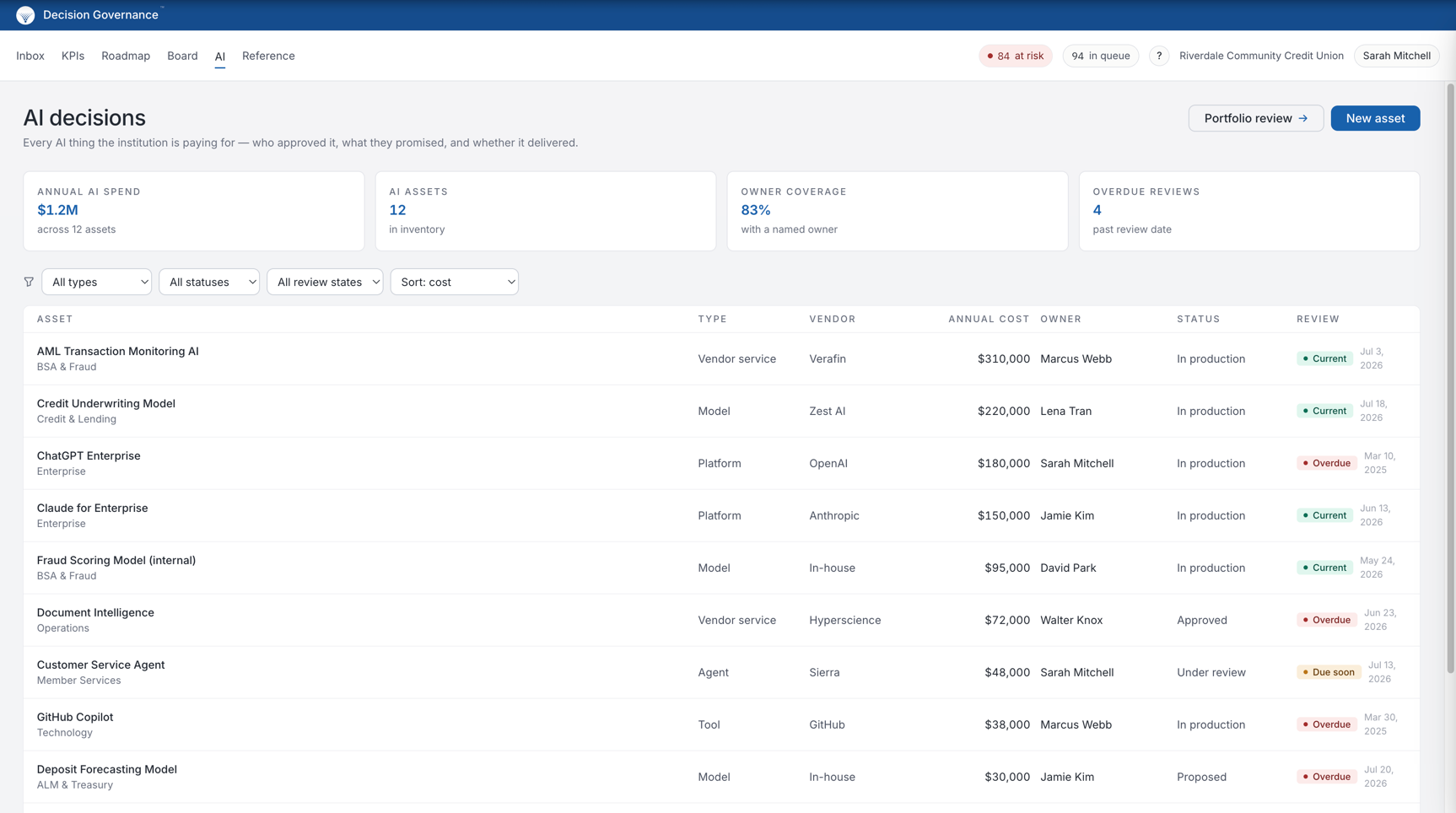Open Document Intelligence asset

click(95, 613)
